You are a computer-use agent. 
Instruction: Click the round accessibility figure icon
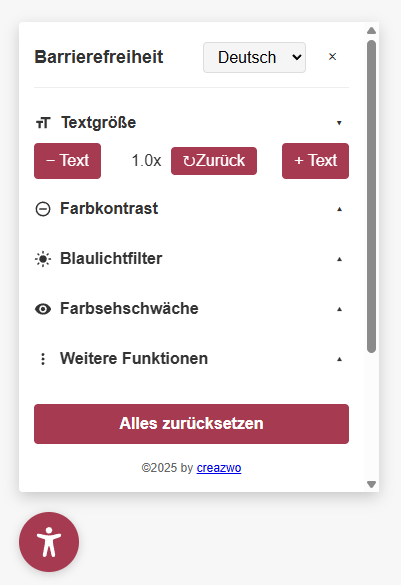(49, 542)
